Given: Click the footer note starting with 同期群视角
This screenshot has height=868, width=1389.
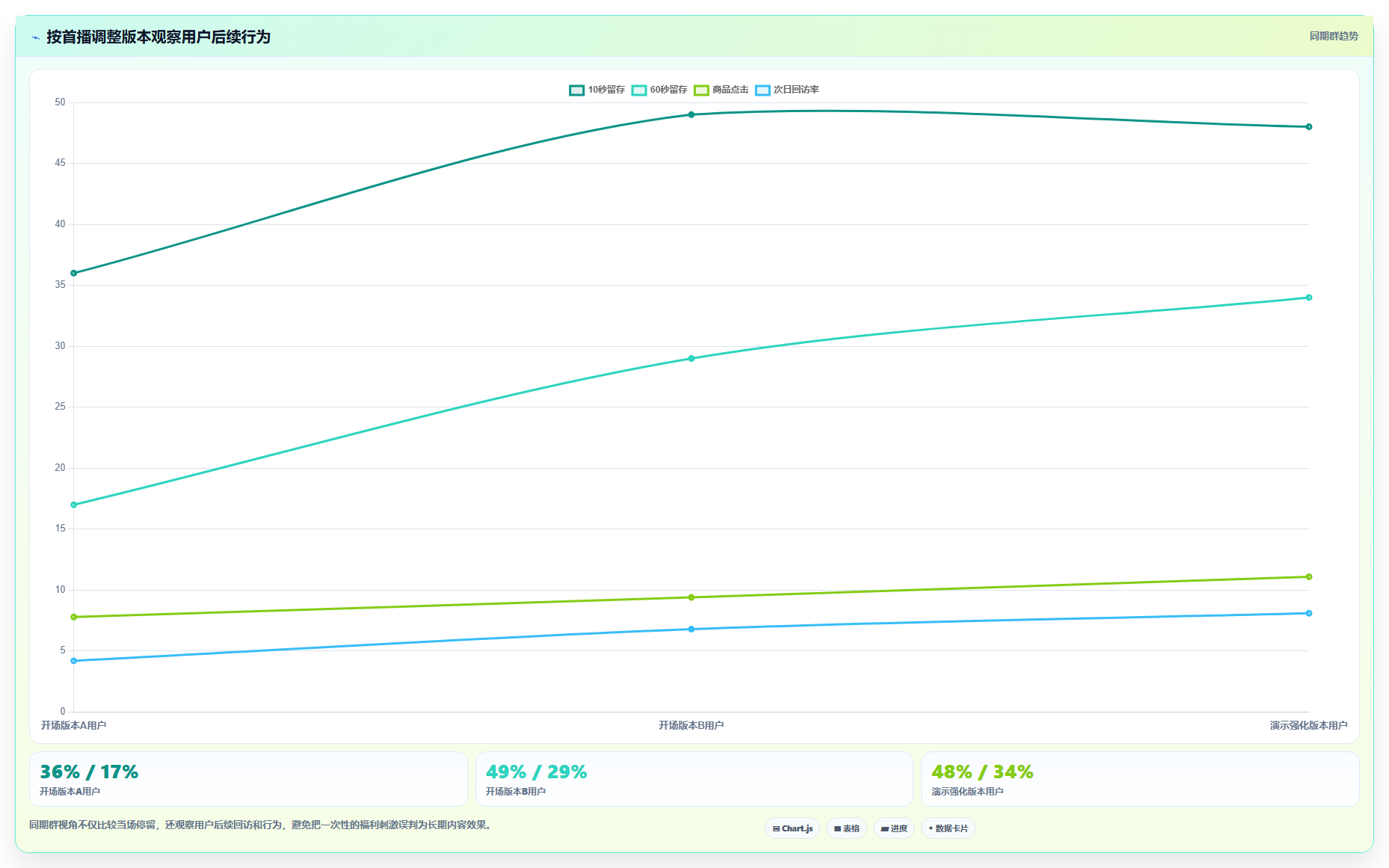Looking at the screenshot, I should coord(262,825).
